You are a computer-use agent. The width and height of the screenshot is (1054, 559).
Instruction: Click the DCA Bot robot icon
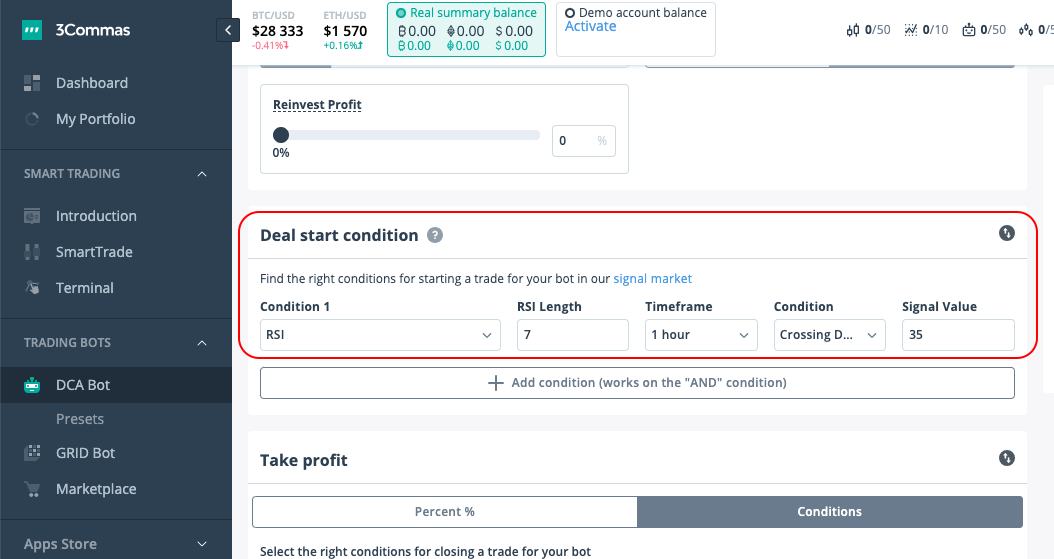[32, 385]
